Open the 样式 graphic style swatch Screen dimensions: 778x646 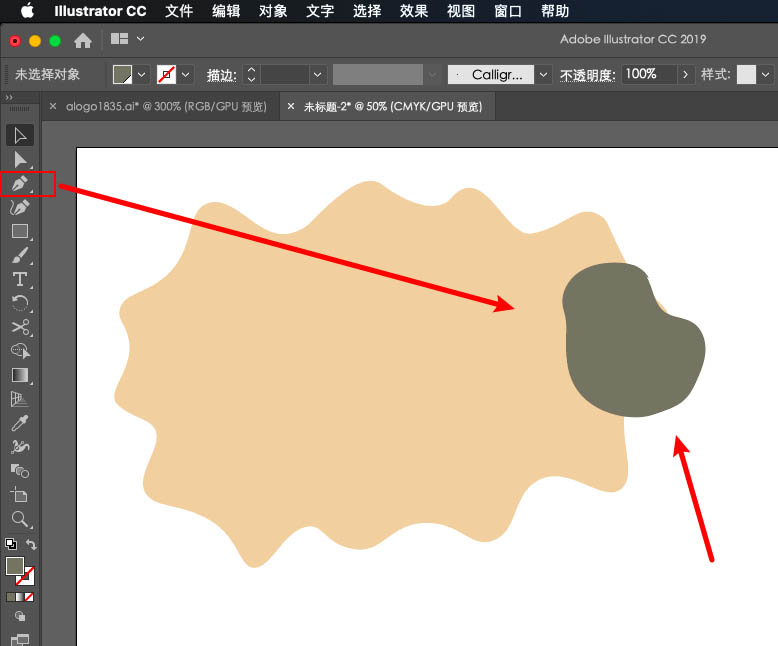tap(746, 75)
